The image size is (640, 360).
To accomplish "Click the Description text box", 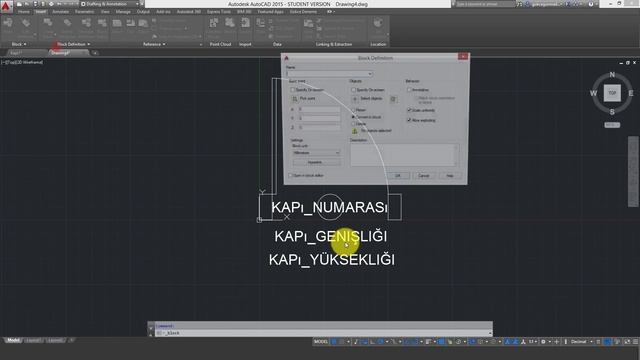I will click(x=404, y=155).
